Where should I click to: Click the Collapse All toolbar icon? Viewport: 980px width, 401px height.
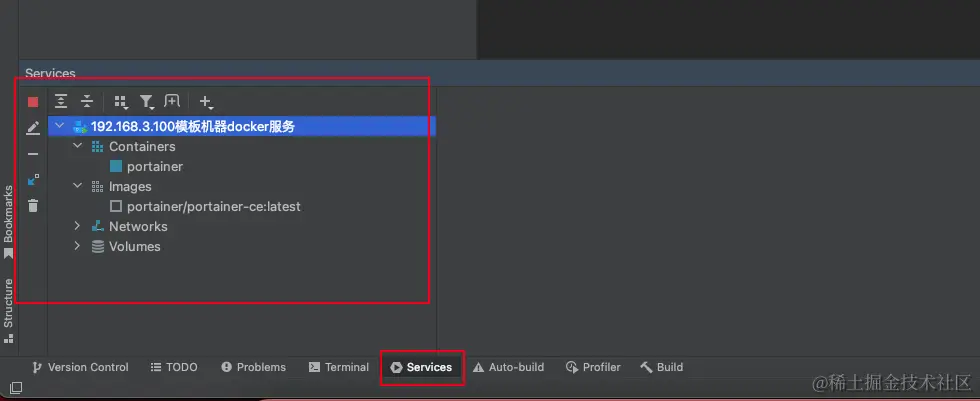pos(87,101)
